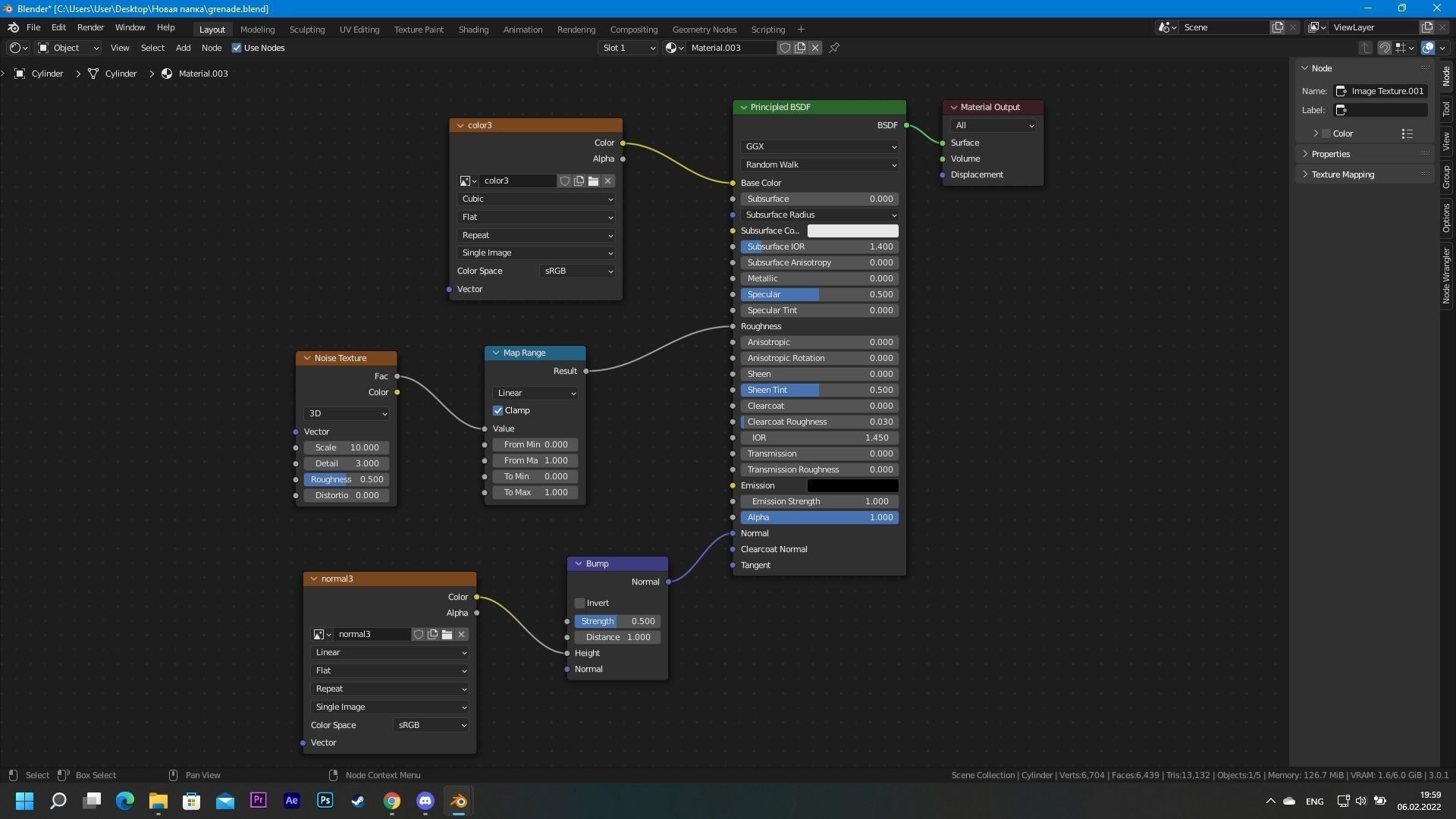This screenshot has width=1456, height=819.
Task: Open GGX distribution dropdown in Principled BSDF
Action: 819,146
